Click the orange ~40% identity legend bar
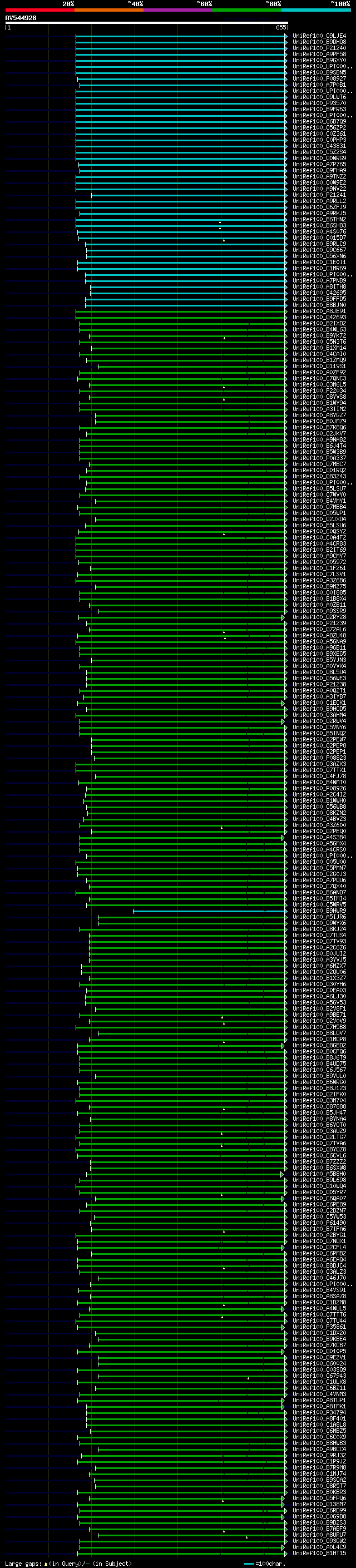Image resolution: width=356 pixels, height=1568 pixels. pyautogui.click(x=109, y=10)
